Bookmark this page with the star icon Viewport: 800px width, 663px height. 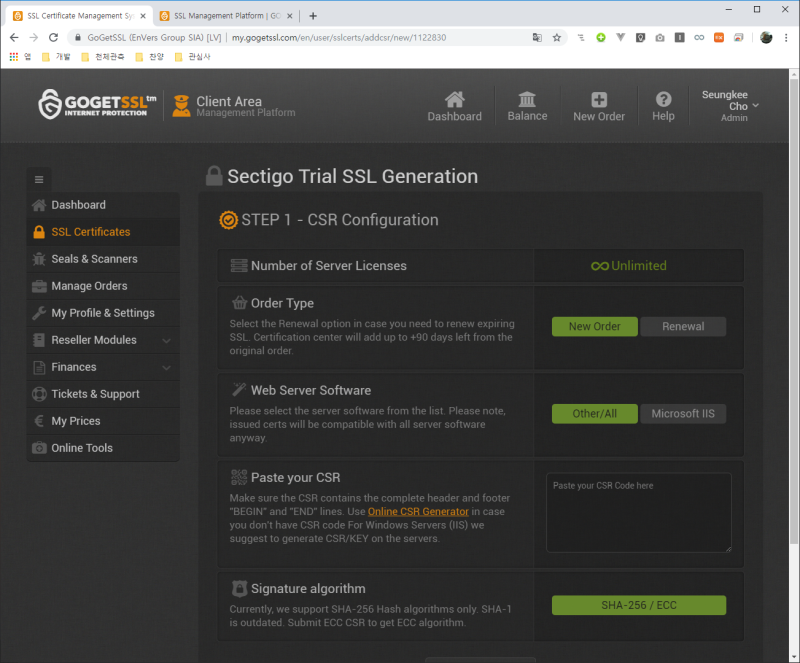[557, 37]
